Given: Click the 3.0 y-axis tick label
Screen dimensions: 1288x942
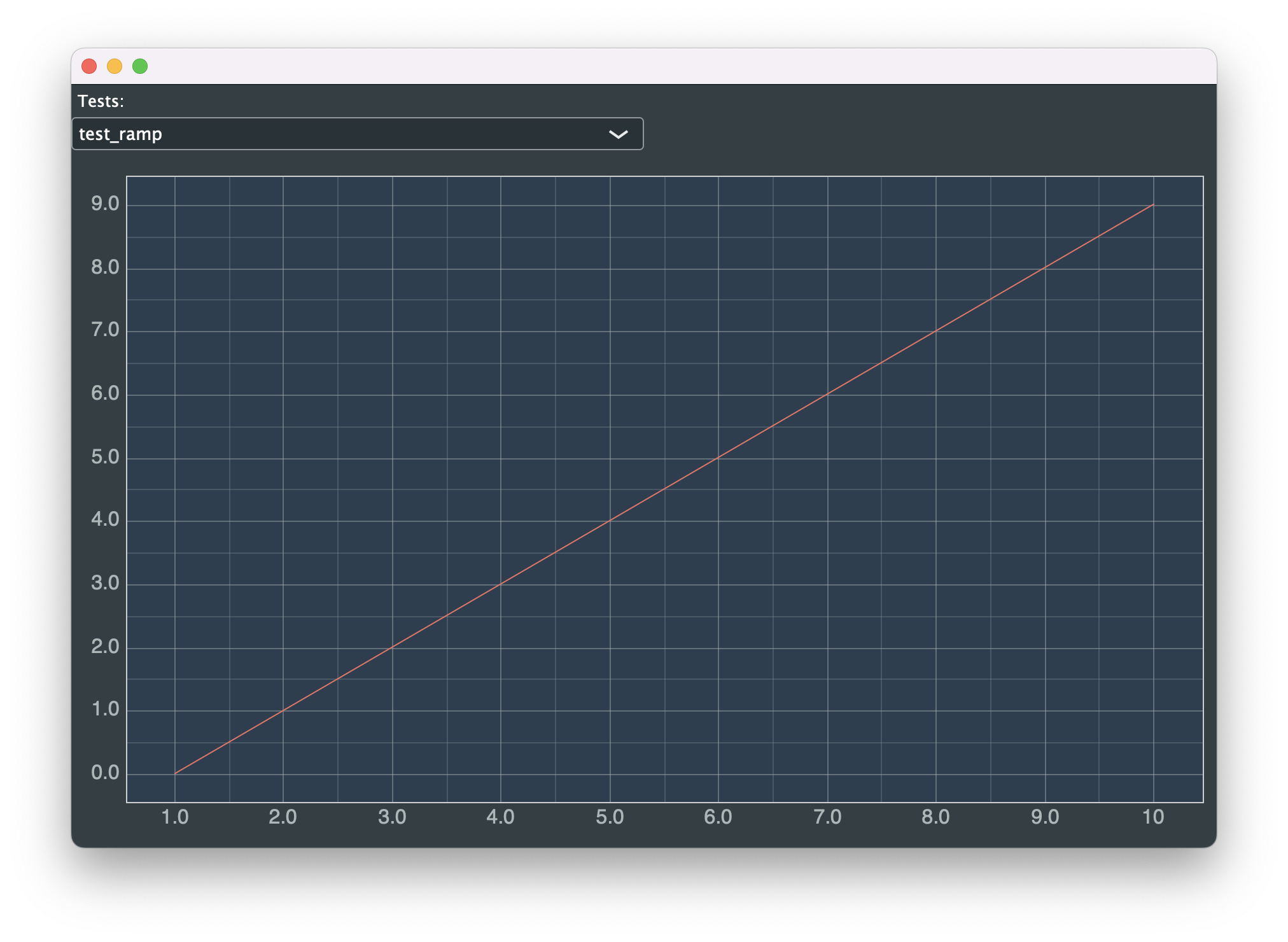Looking at the screenshot, I should (x=105, y=583).
